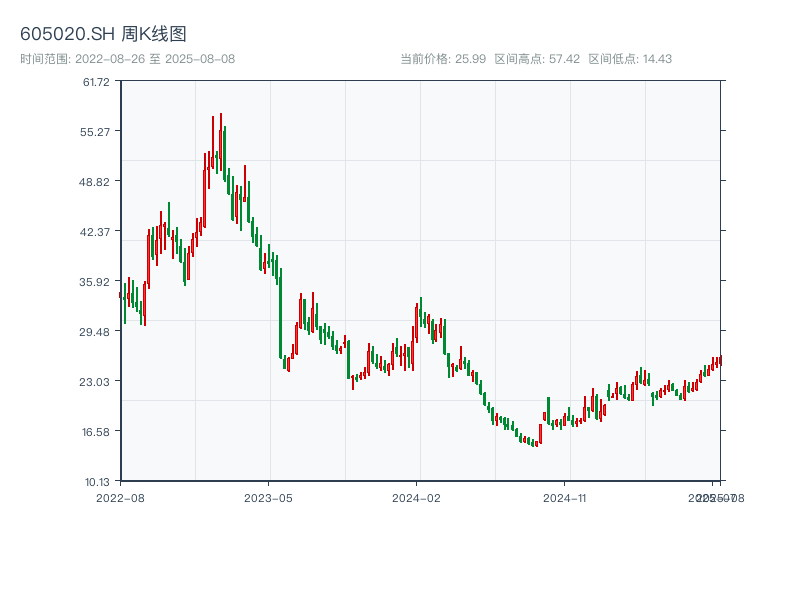Screen dimensions: 800x600
Task: Click the y-axis label 48.82
Action: tap(94, 182)
